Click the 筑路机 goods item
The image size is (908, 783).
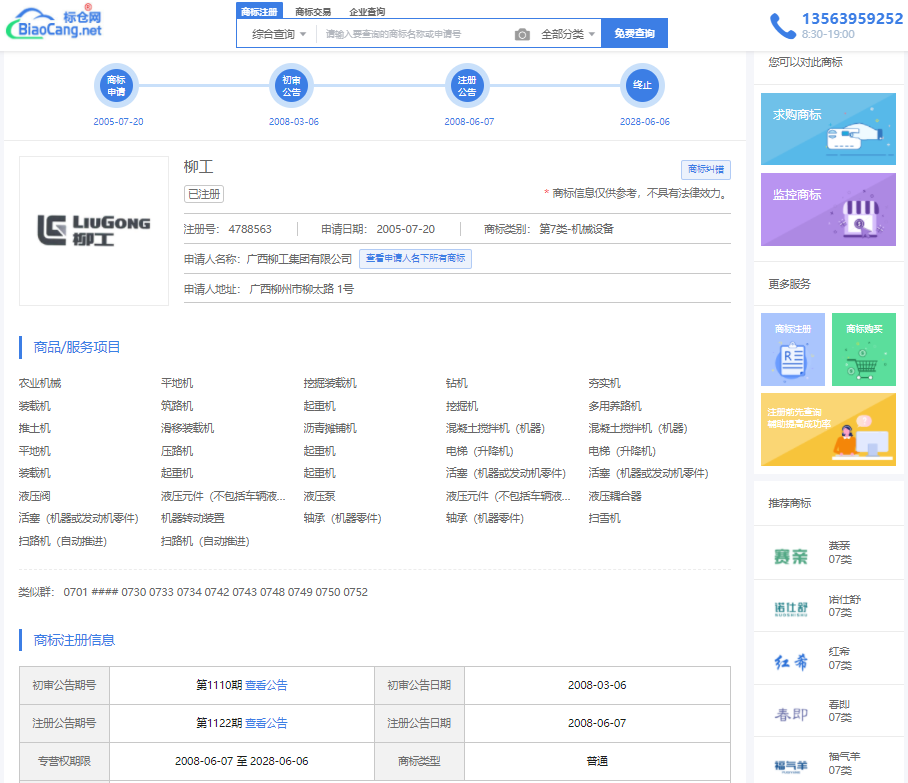tap(177, 406)
